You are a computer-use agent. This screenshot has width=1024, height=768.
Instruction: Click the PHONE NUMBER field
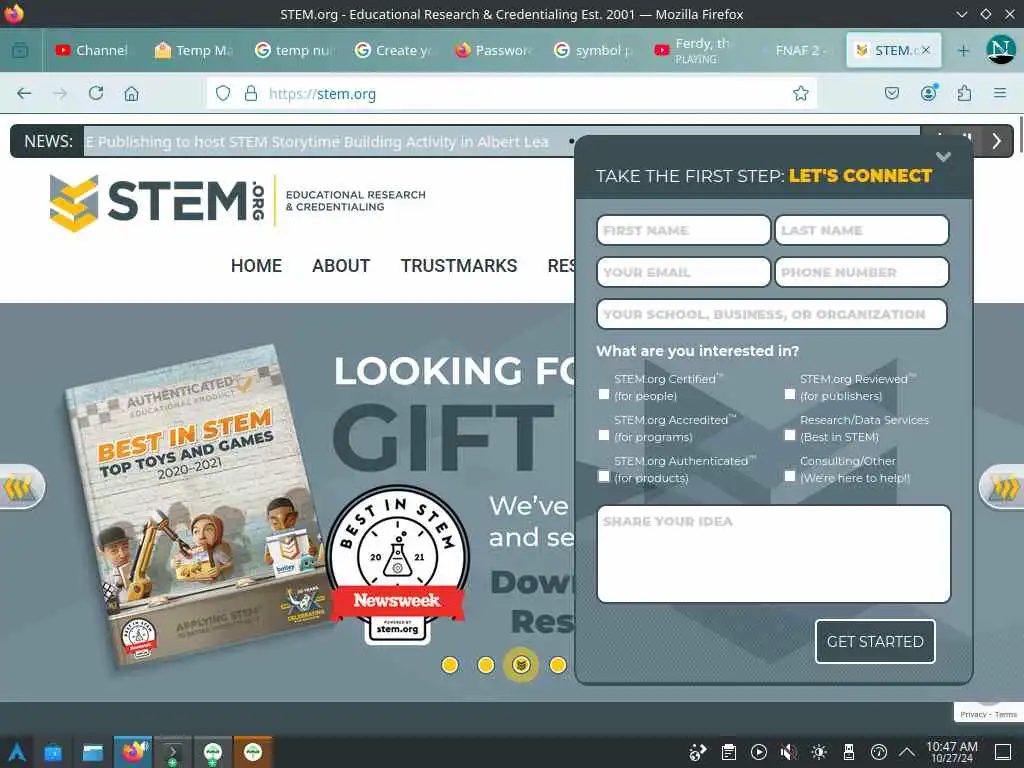click(x=861, y=272)
